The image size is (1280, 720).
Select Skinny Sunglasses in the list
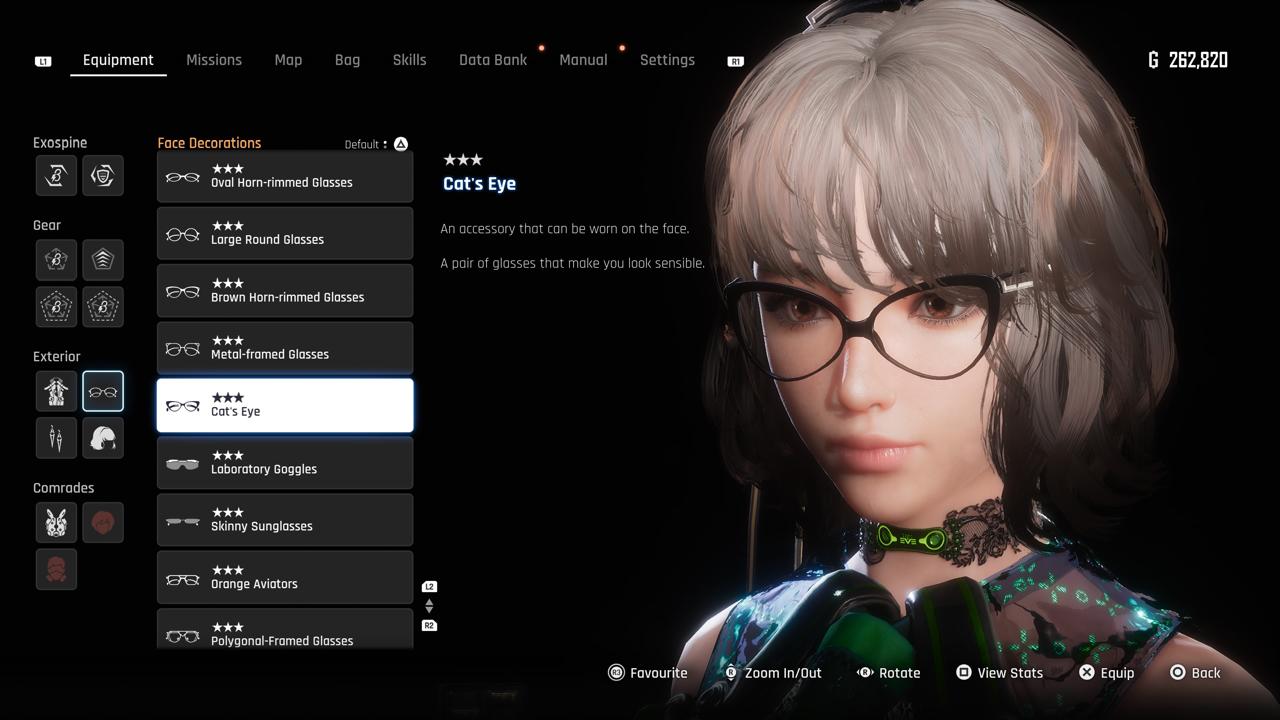point(285,520)
